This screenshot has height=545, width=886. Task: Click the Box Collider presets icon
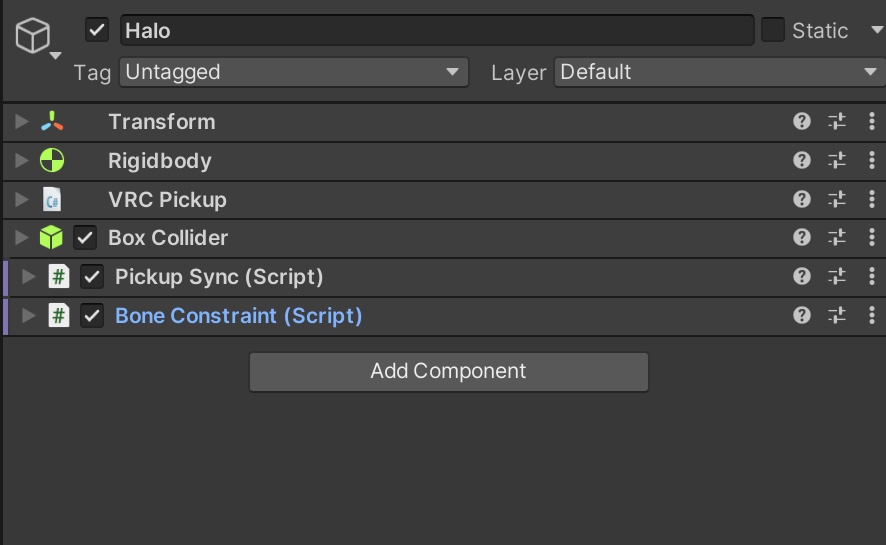[837, 238]
